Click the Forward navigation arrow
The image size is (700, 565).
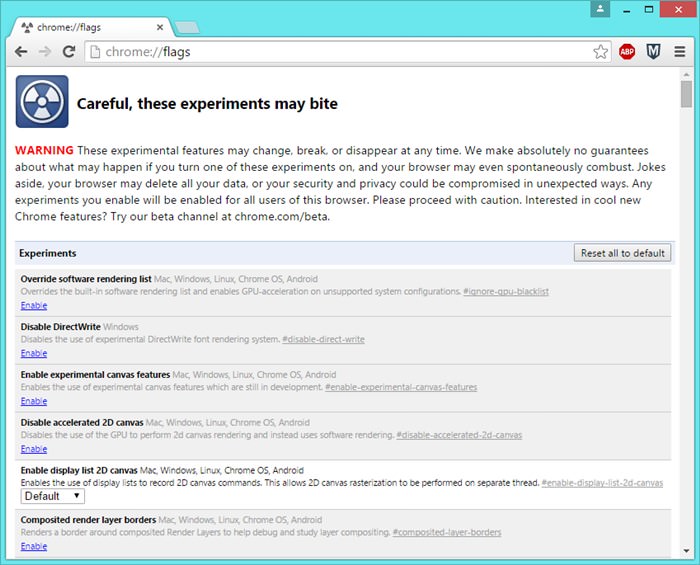[x=45, y=52]
